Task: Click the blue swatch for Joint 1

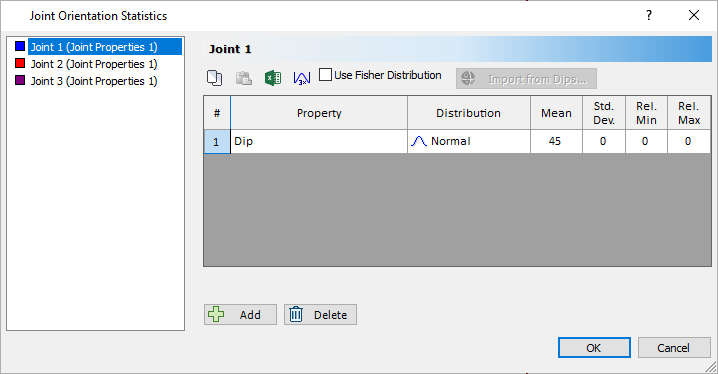Action: (20, 46)
